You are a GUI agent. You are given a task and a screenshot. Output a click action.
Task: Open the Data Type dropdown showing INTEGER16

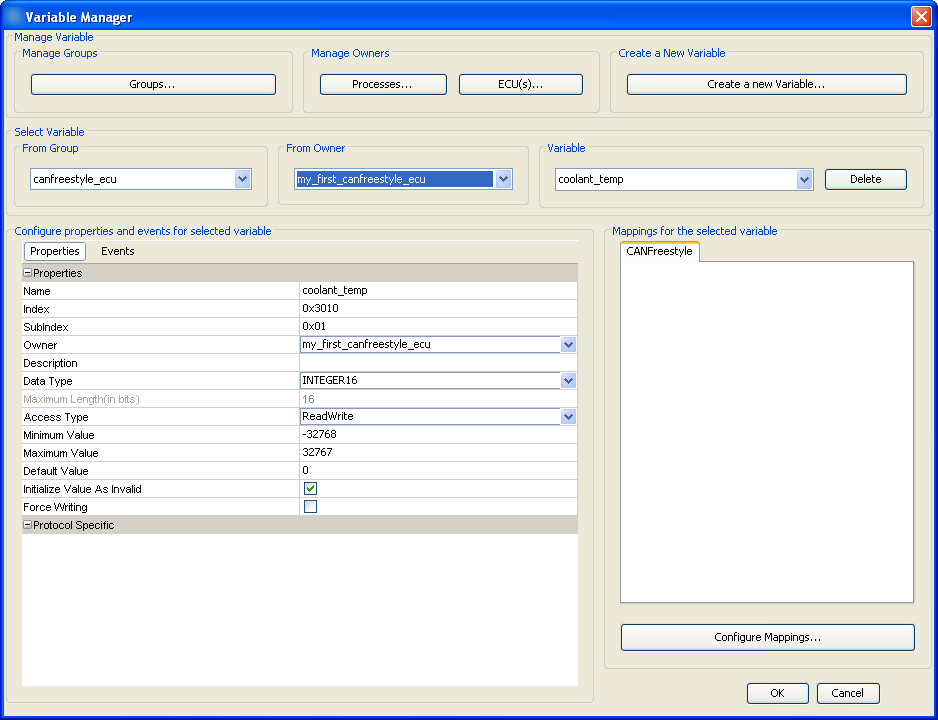(x=568, y=380)
